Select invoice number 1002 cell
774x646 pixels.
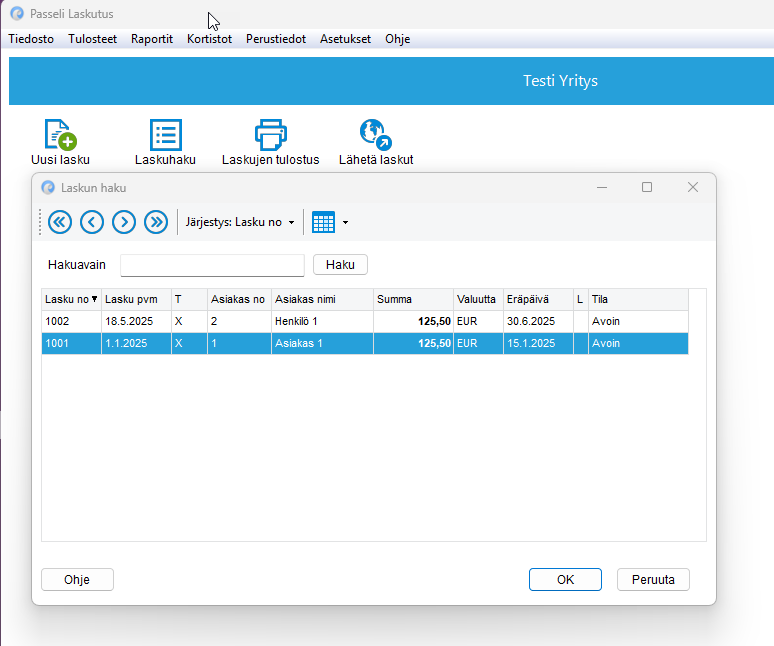[72, 321]
